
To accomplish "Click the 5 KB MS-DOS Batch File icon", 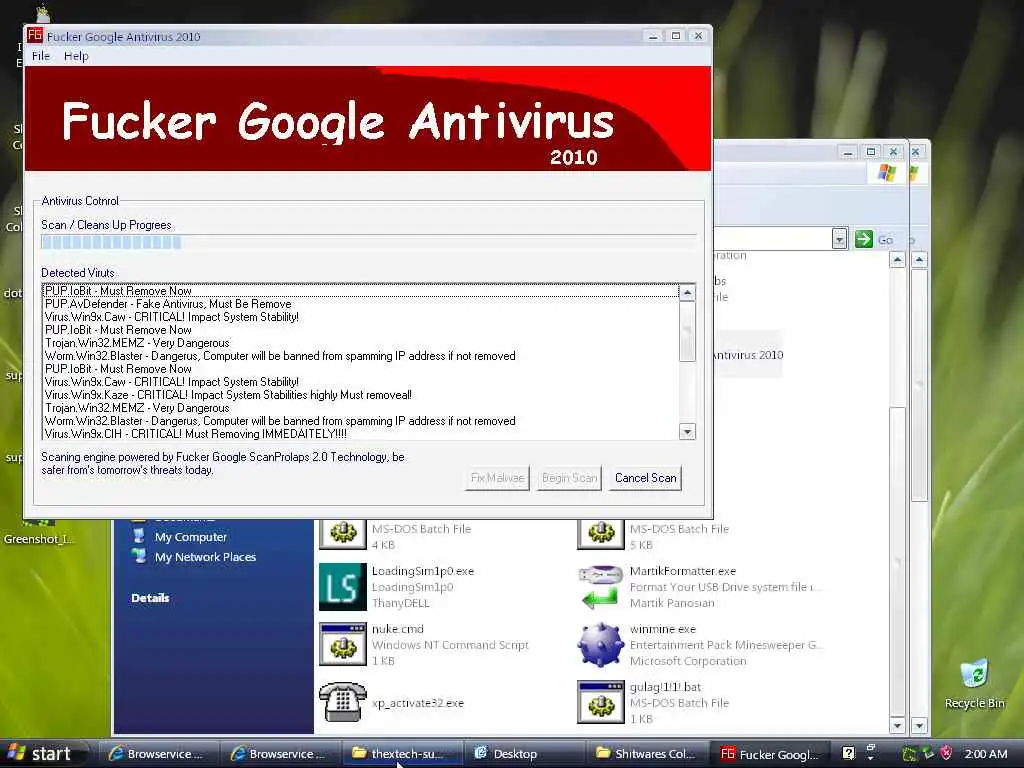I will [600, 534].
